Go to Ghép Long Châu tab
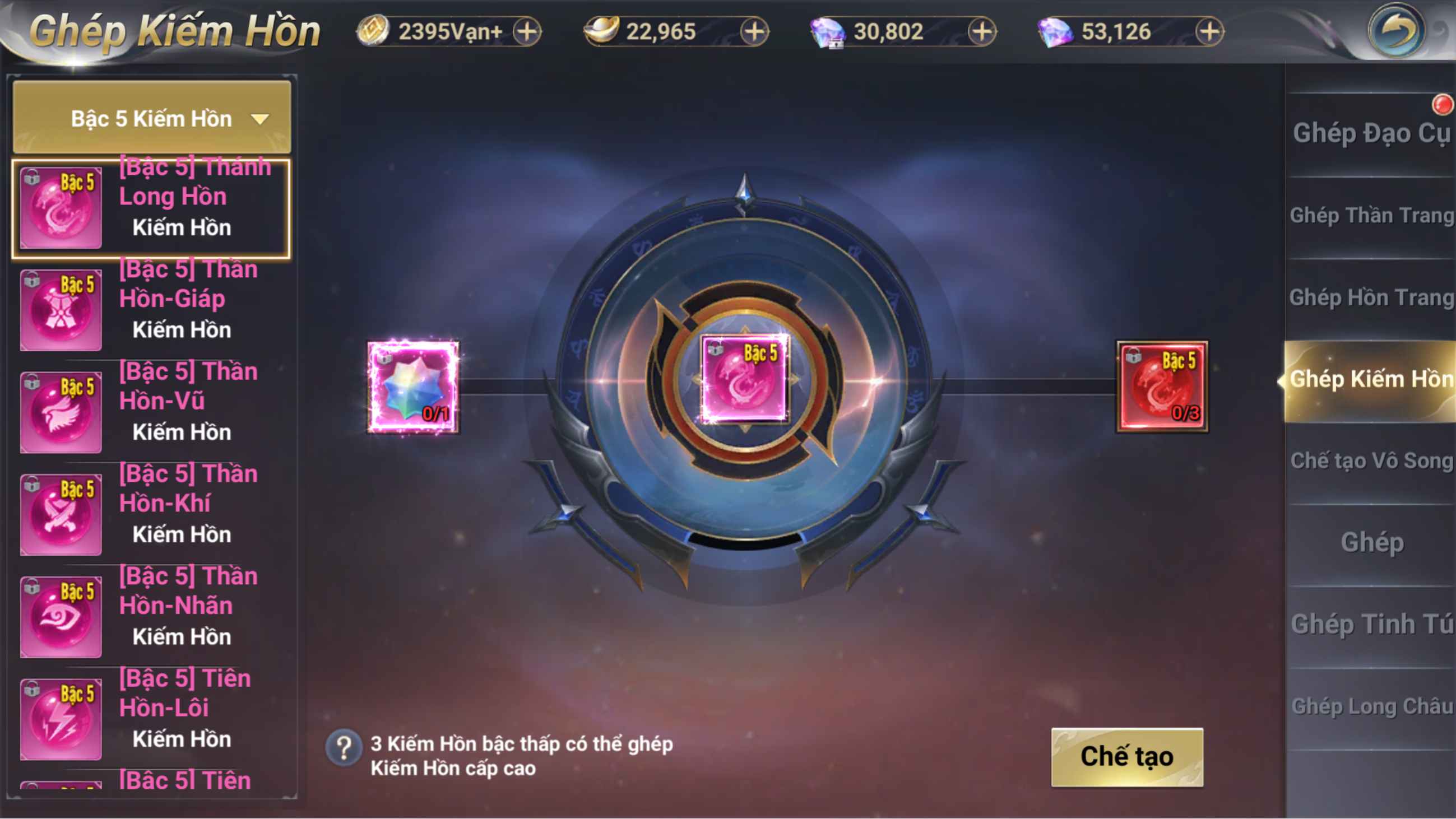 click(x=1371, y=707)
